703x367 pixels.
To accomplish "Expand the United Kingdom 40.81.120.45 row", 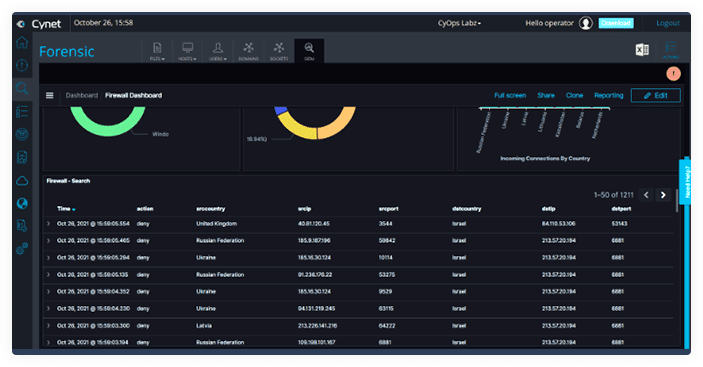I will click(x=48, y=224).
